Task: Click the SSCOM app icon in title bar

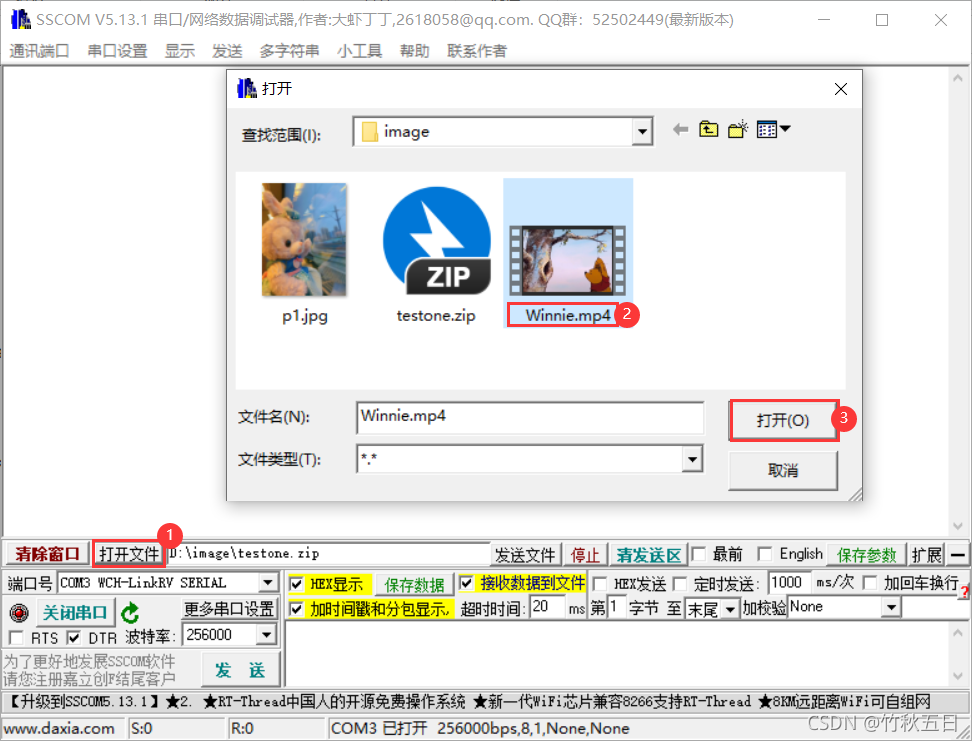Action: (20, 19)
